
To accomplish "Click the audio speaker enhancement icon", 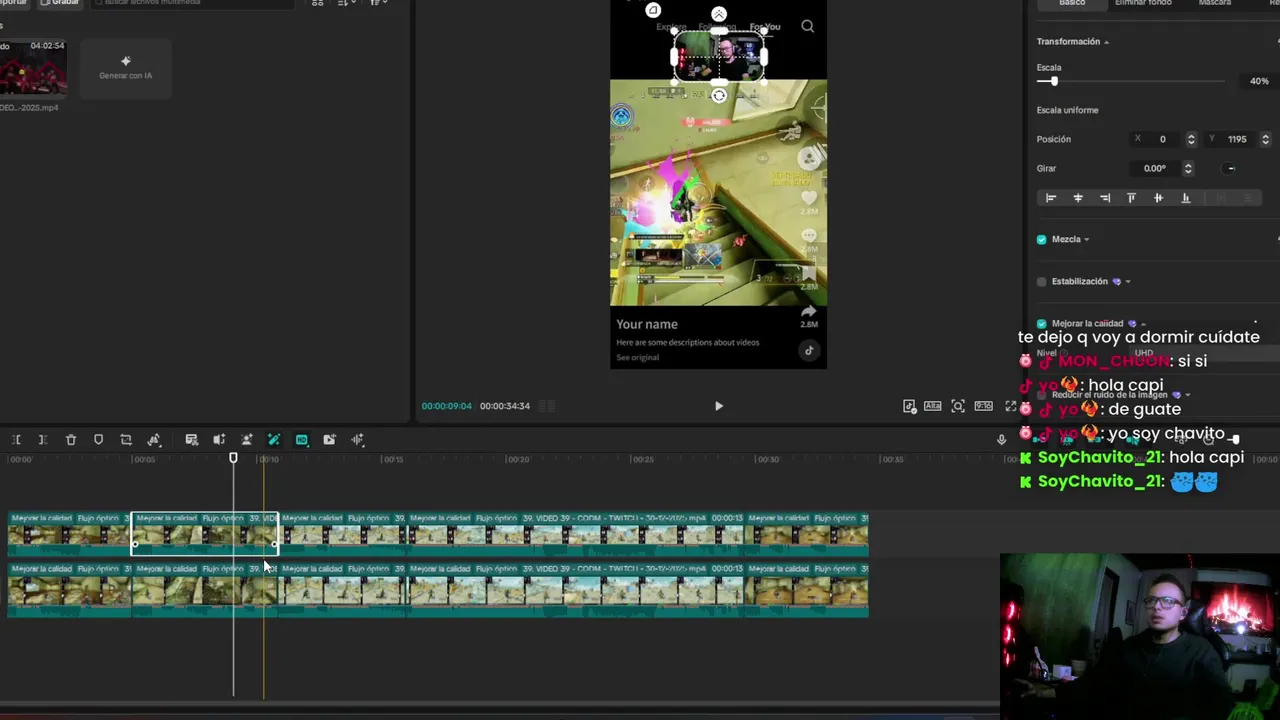I will coord(219,440).
